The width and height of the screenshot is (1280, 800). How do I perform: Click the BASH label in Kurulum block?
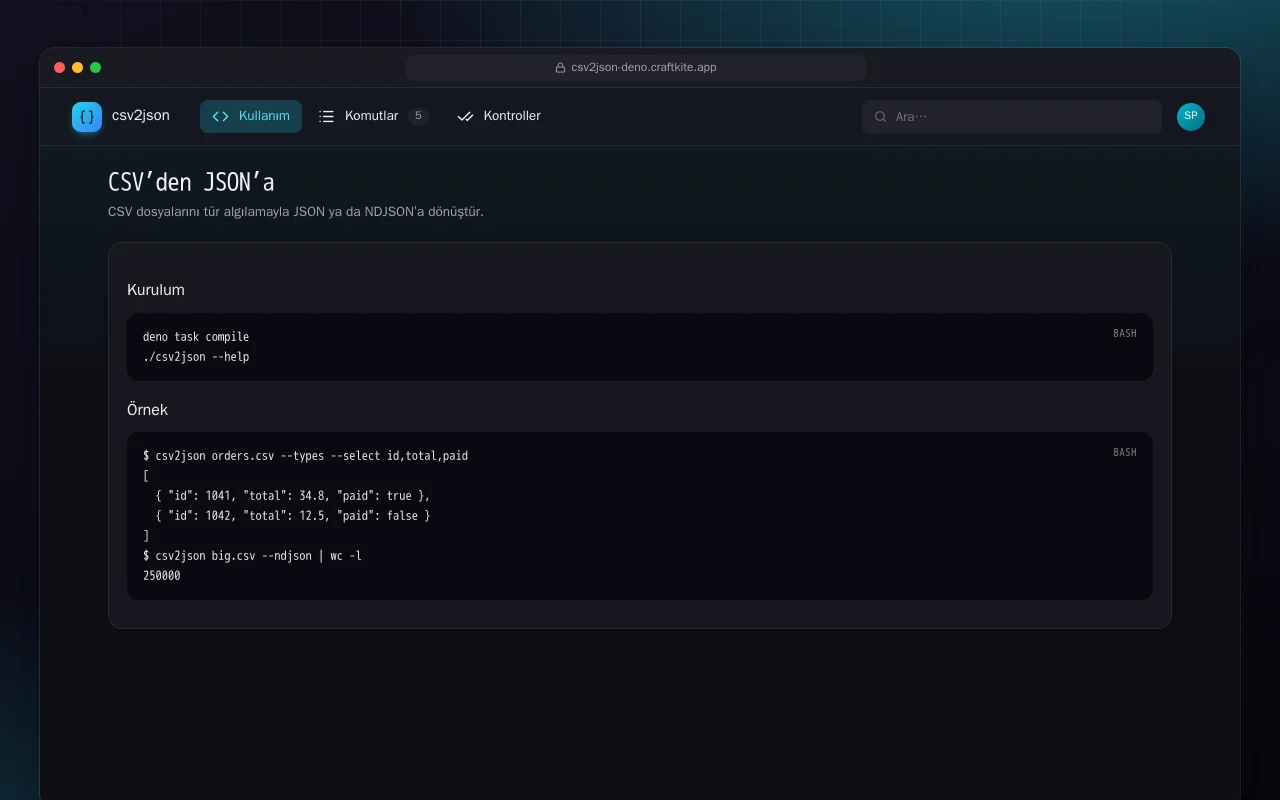1125,333
